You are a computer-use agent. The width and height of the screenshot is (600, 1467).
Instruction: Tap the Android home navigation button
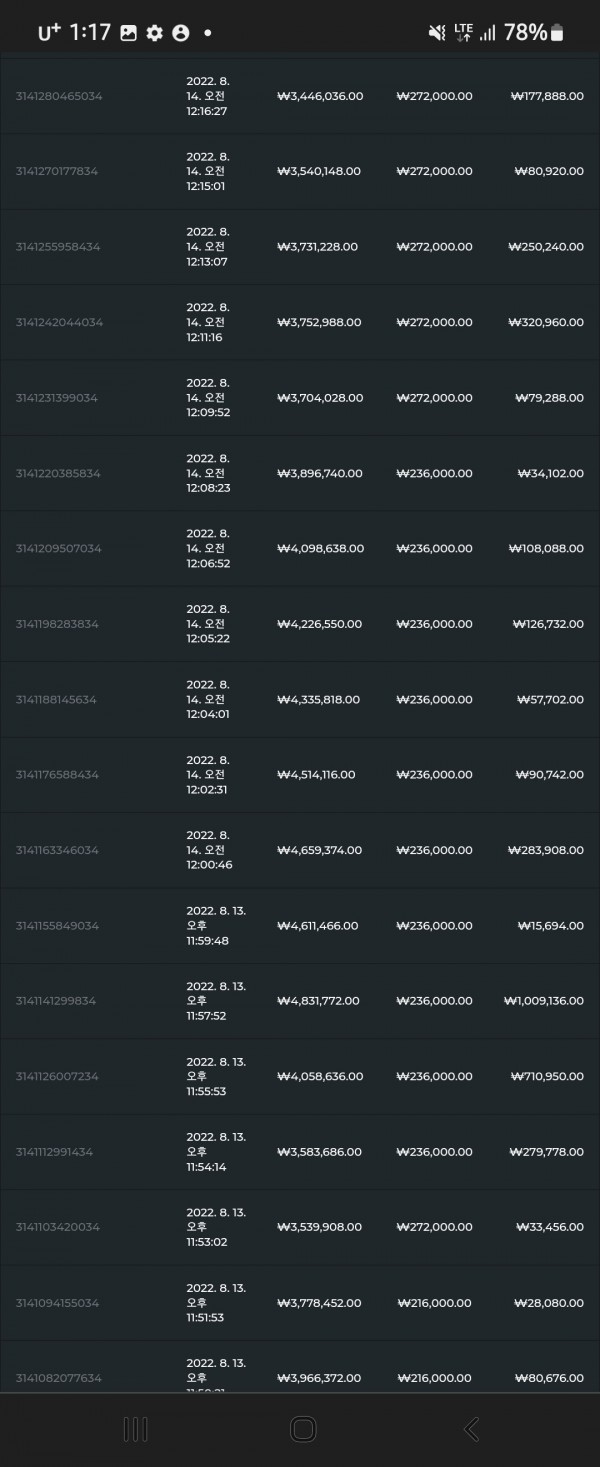[303, 1429]
